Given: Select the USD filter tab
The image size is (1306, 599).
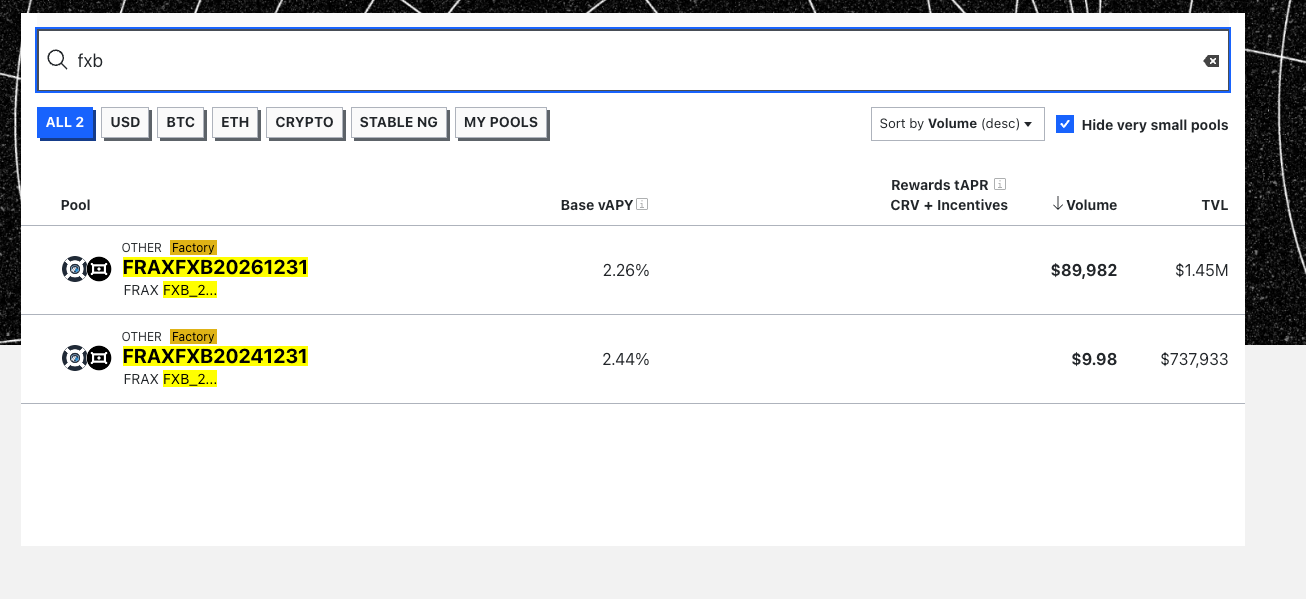Looking at the screenshot, I should 125,122.
